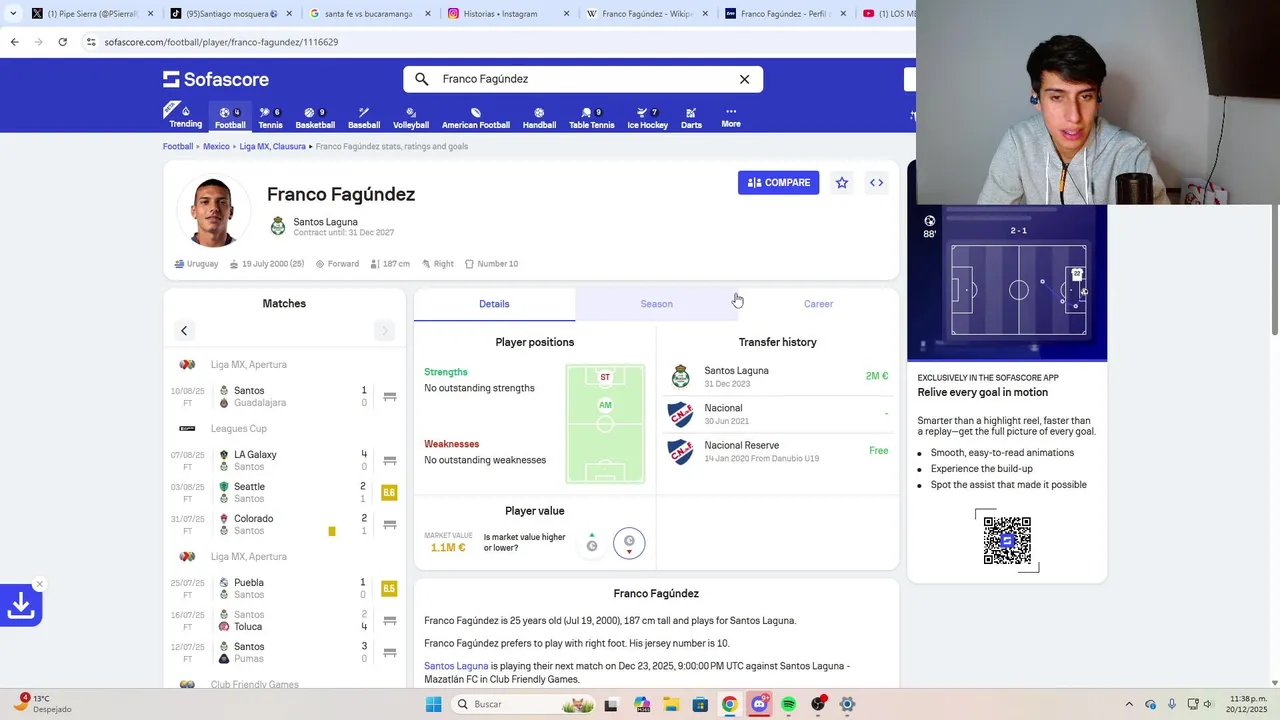Select the Ice Hockey icon
The height and width of the screenshot is (720, 1280).
(647, 117)
